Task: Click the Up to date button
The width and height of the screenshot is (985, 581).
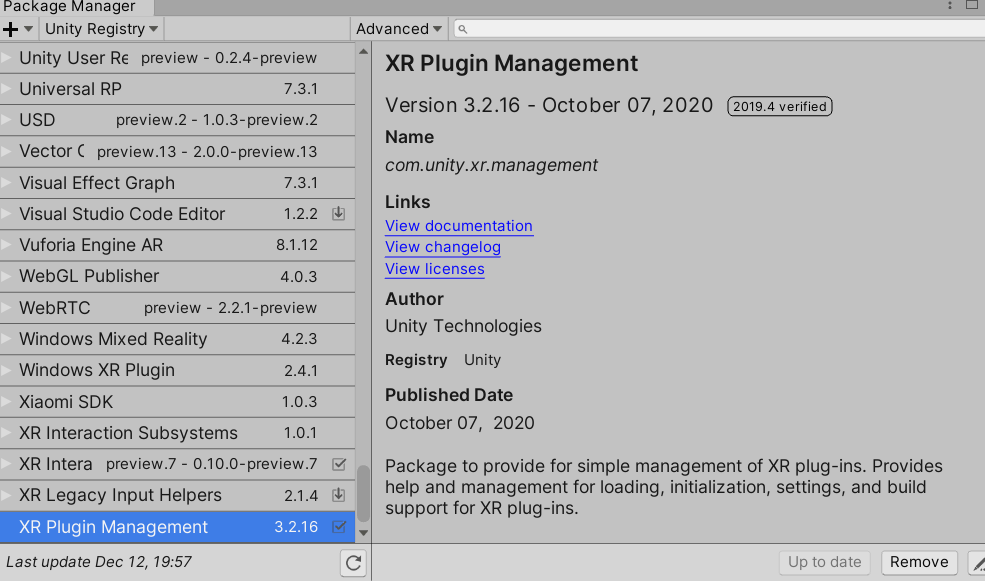Action: coord(824,562)
